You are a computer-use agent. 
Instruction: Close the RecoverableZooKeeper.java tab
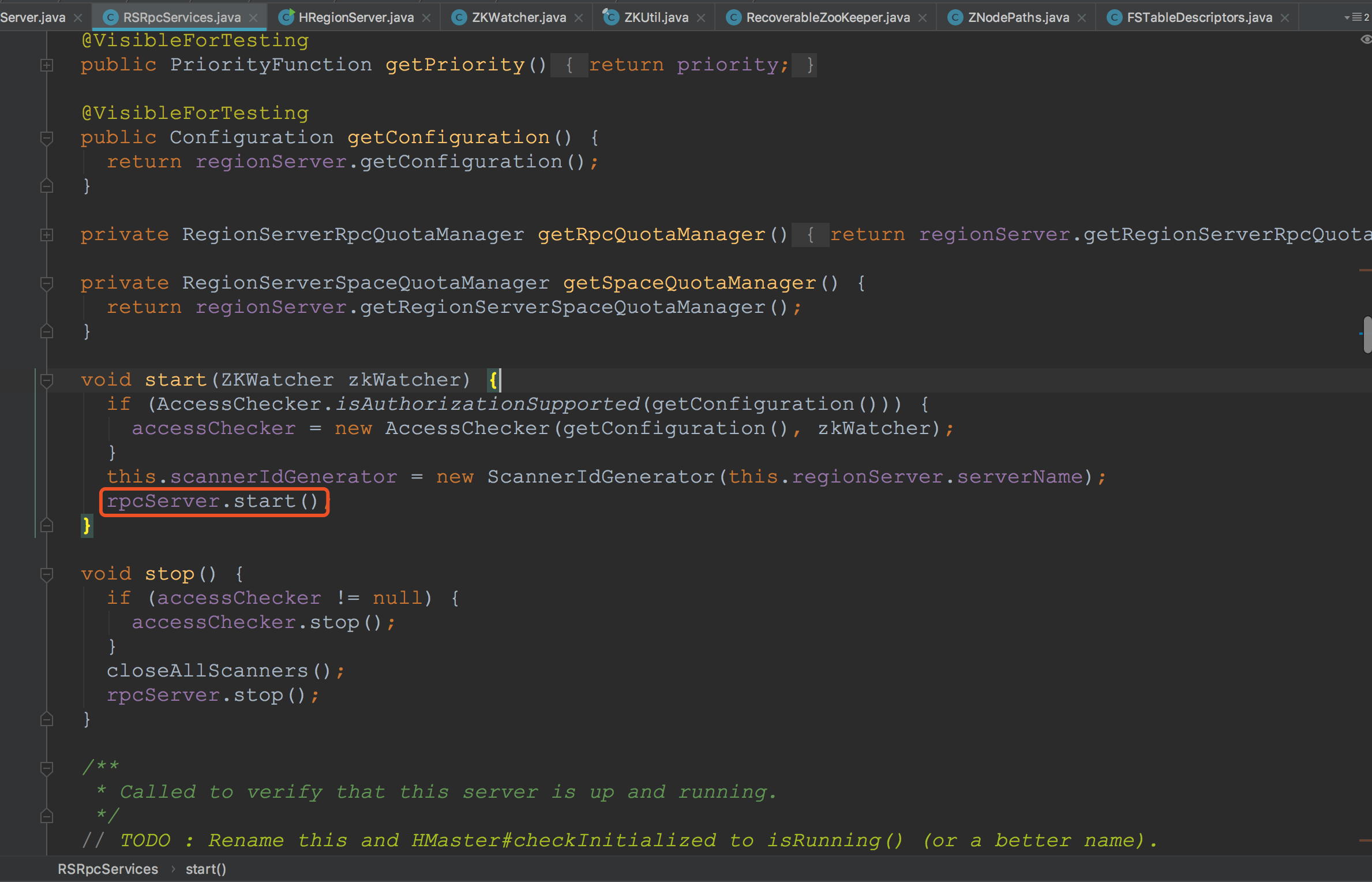pyautogui.click(x=923, y=18)
